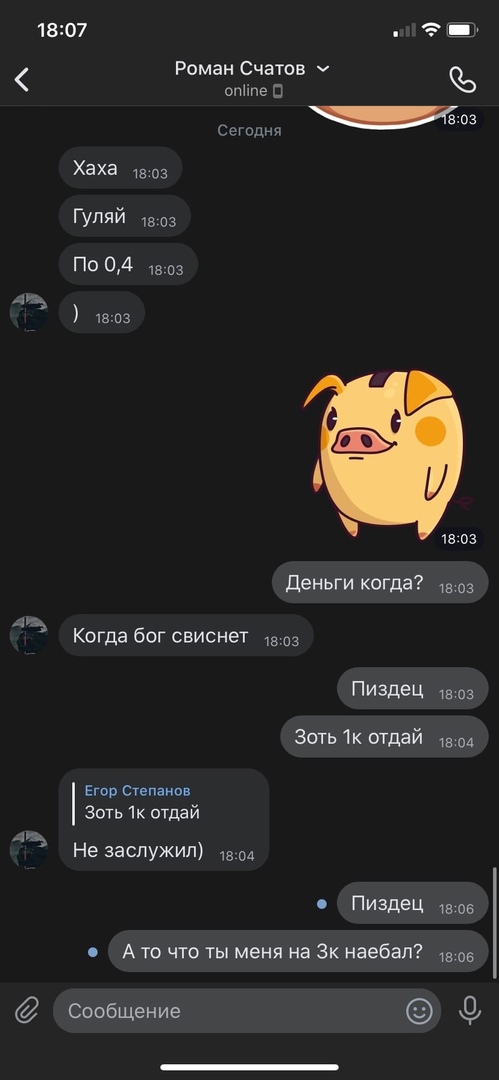Image resolution: width=499 pixels, height=1080 pixels.
Task: Tap the "Гуляй" message bubble
Action: (124, 216)
